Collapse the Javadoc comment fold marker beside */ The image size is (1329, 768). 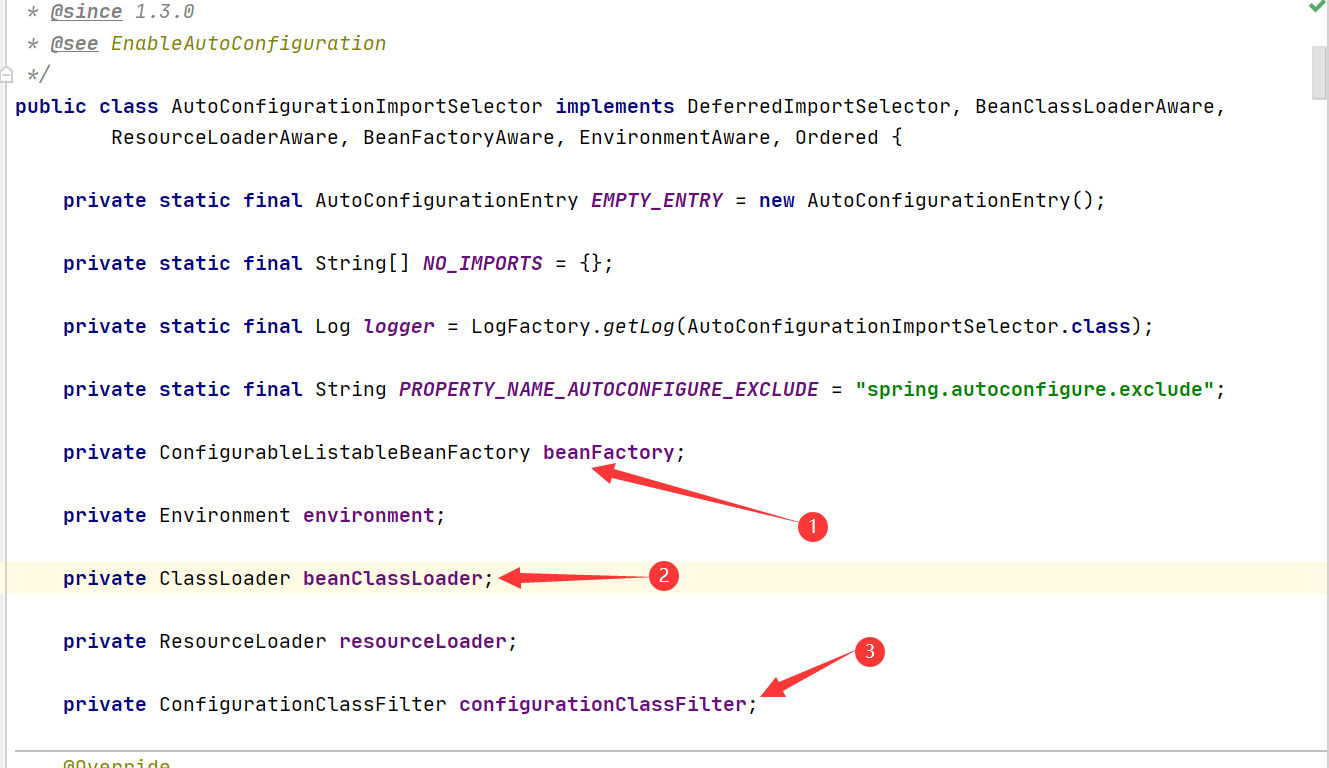point(5,74)
